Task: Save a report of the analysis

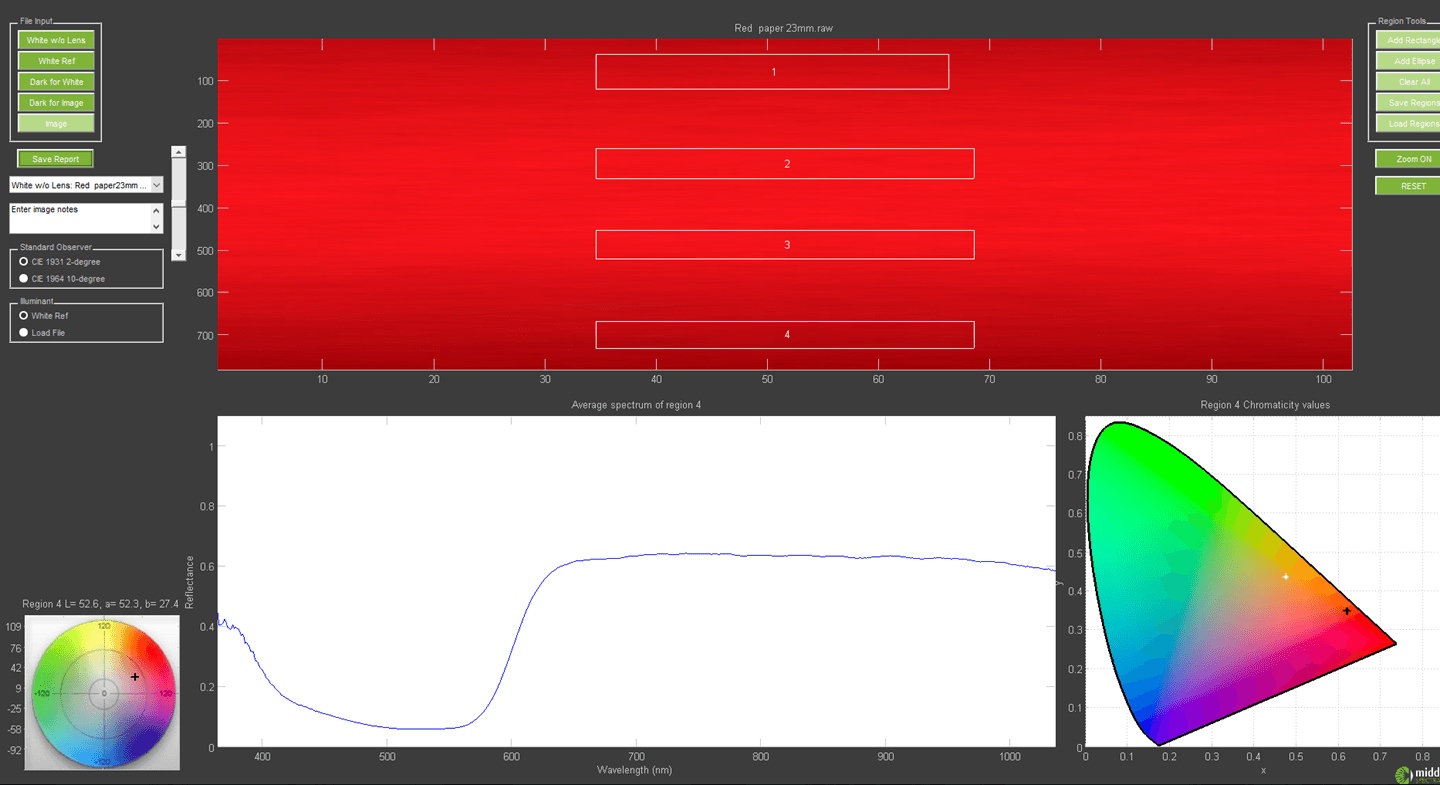Action: click(x=55, y=158)
